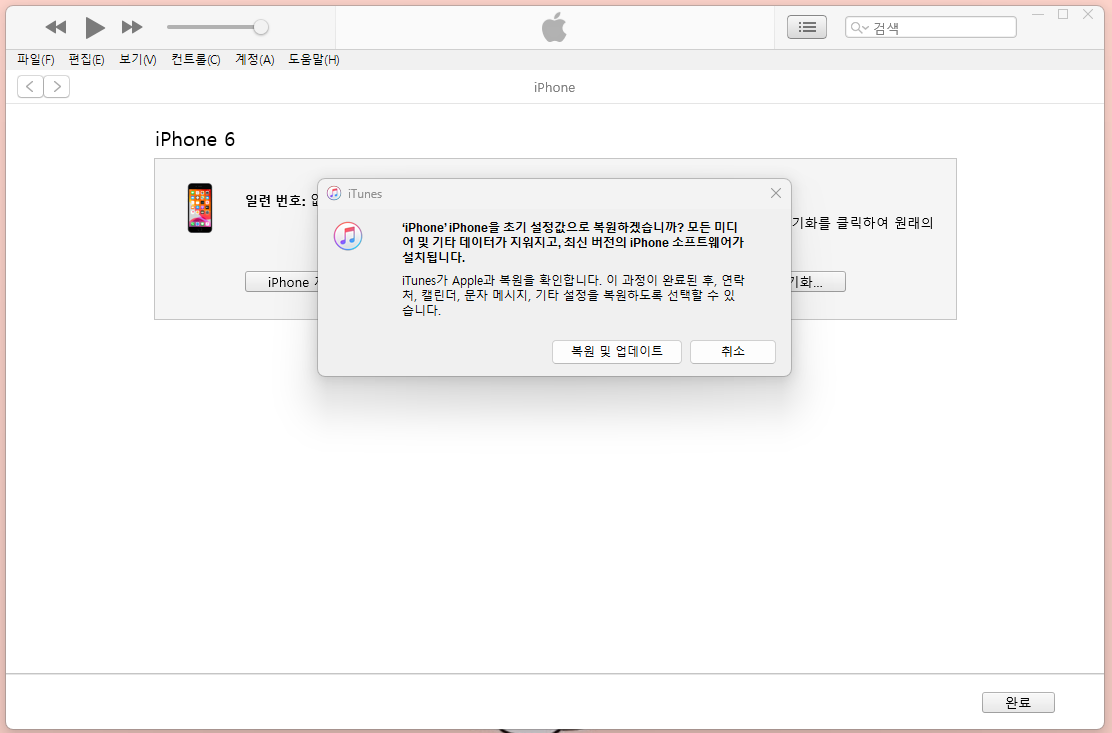Open the 보기(V) menu
The height and width of the screenshot is (733, 1112).
click(x=138, y=60)
